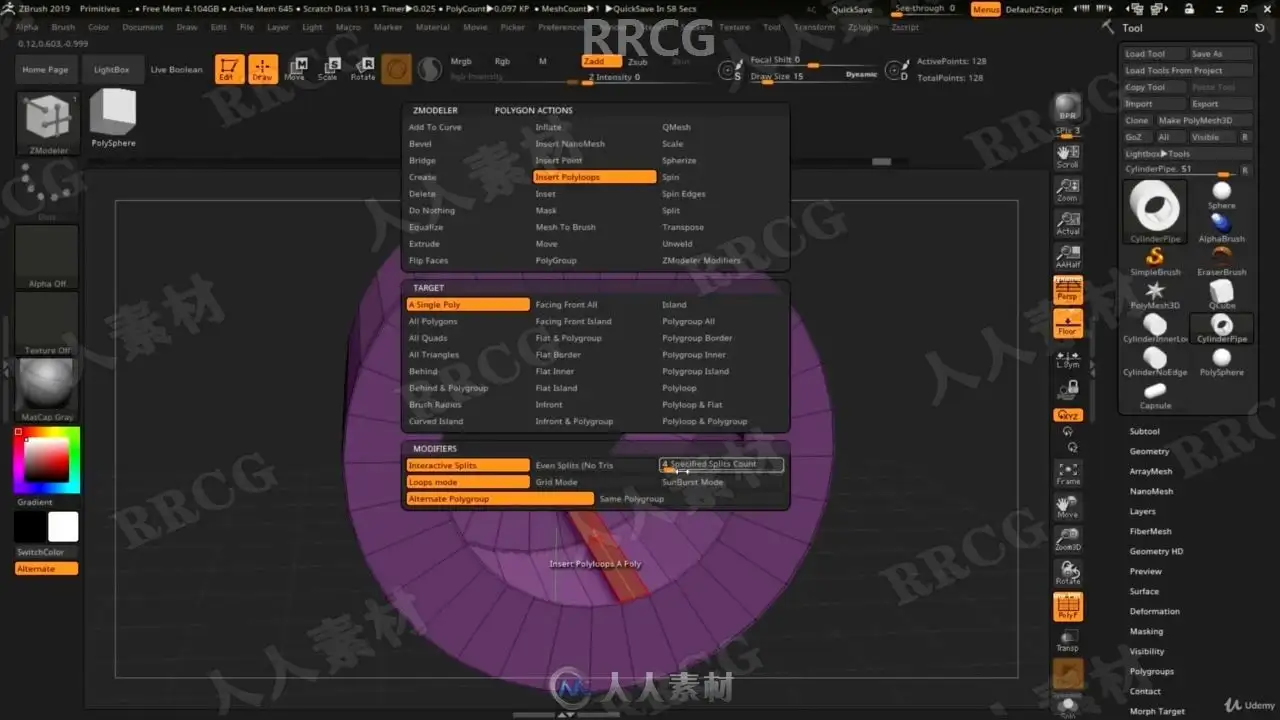Pick the Sphere tool in Tool panel
This screenshot has width=1280, height=720.
click(1221, 194)
